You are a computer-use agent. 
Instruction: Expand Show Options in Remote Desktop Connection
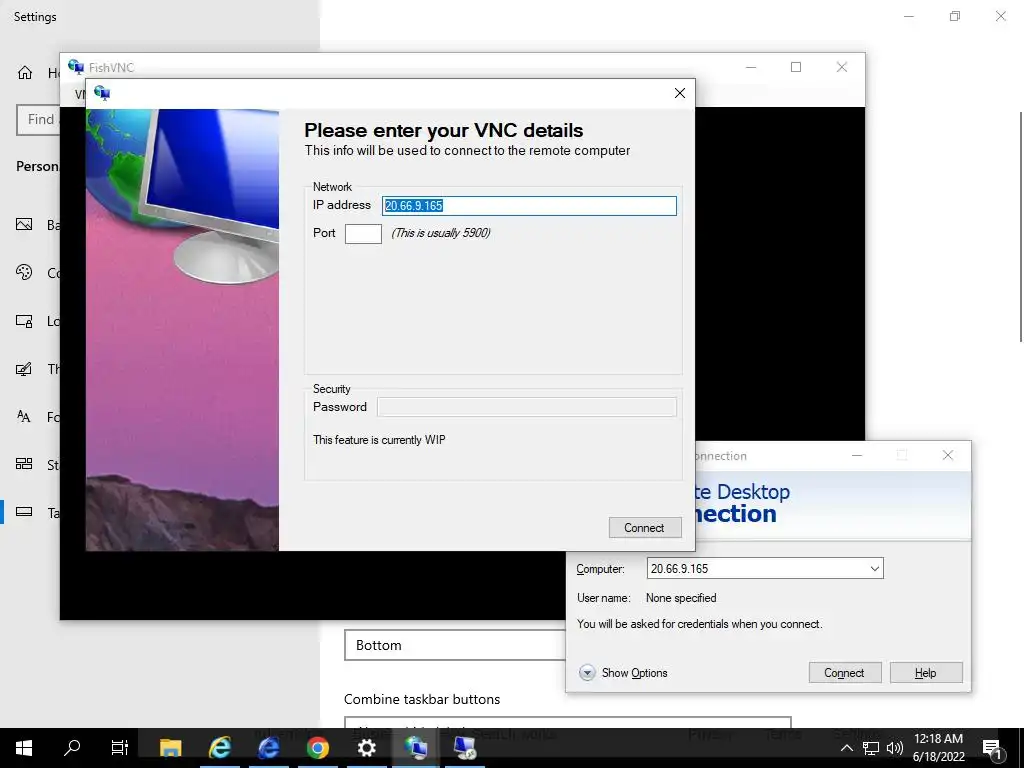(624, 673)
